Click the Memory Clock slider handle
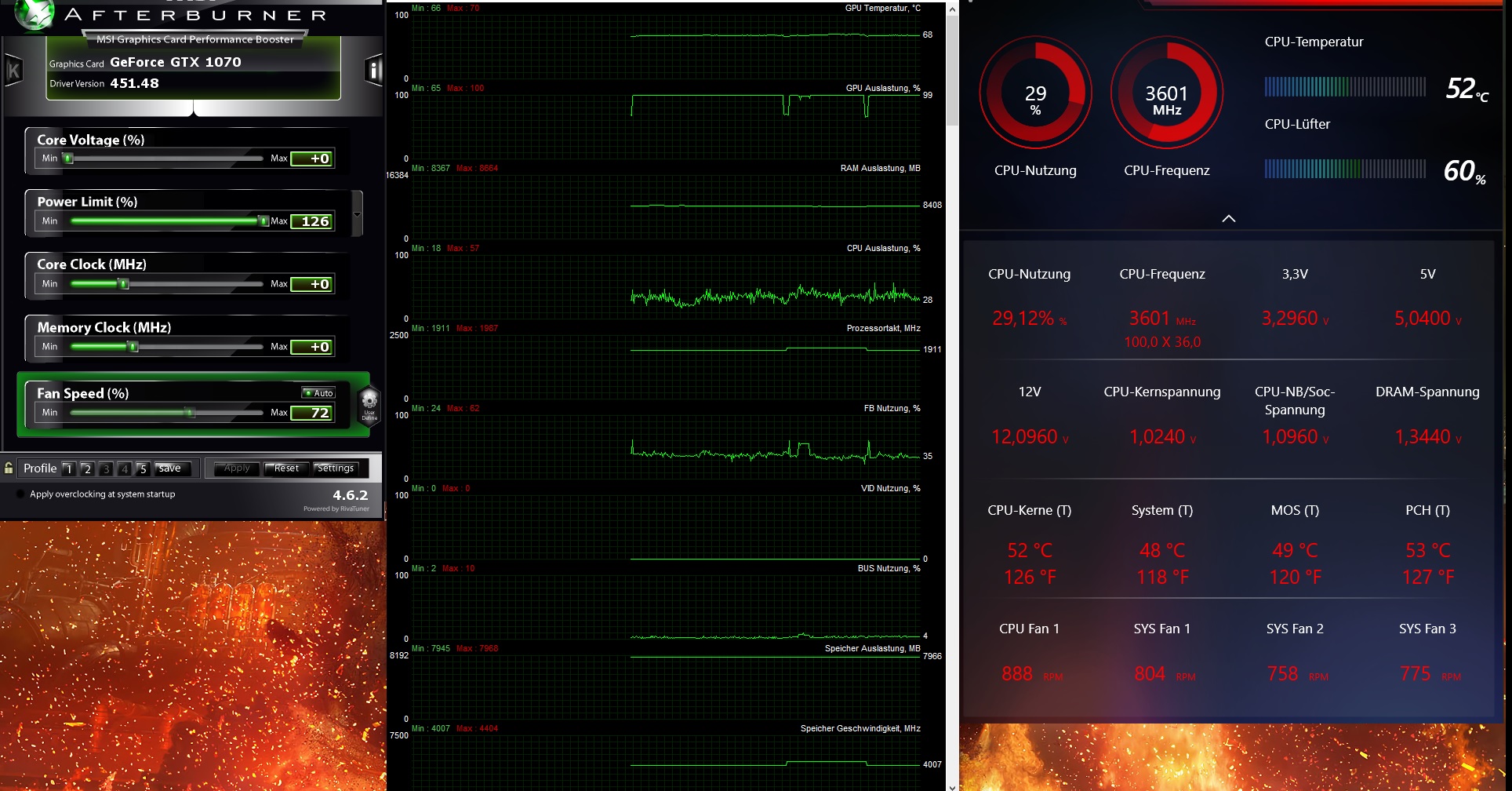 point(133,347)
